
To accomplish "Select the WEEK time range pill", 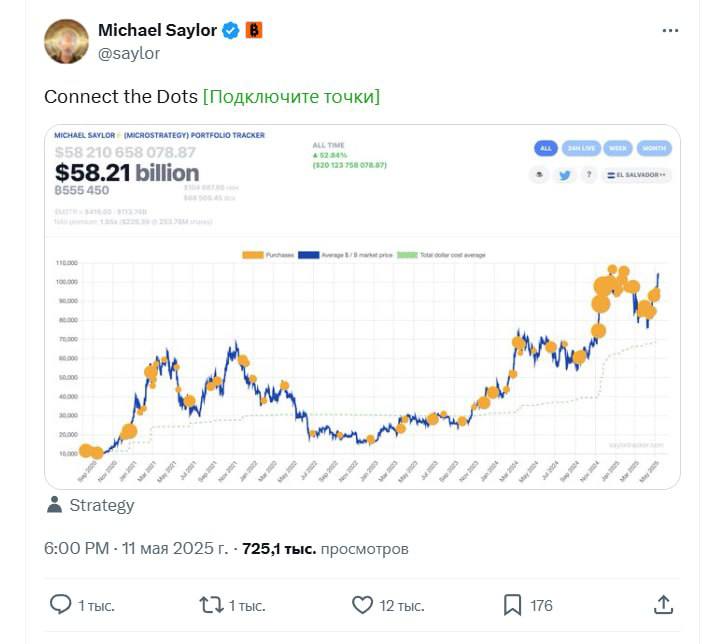I will 617,148.
